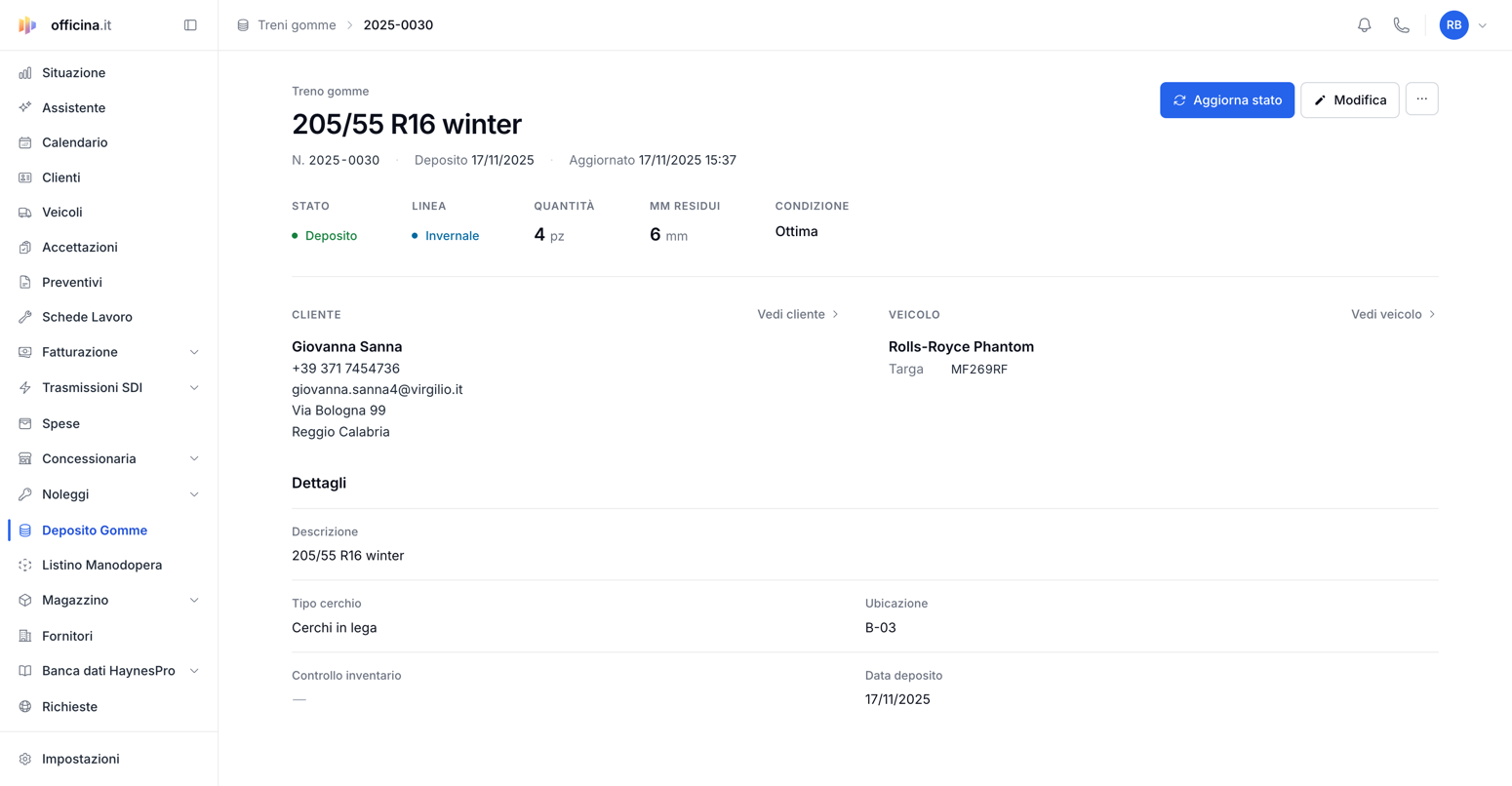Click the Calendario icon in the sidebar

(25, 142)
